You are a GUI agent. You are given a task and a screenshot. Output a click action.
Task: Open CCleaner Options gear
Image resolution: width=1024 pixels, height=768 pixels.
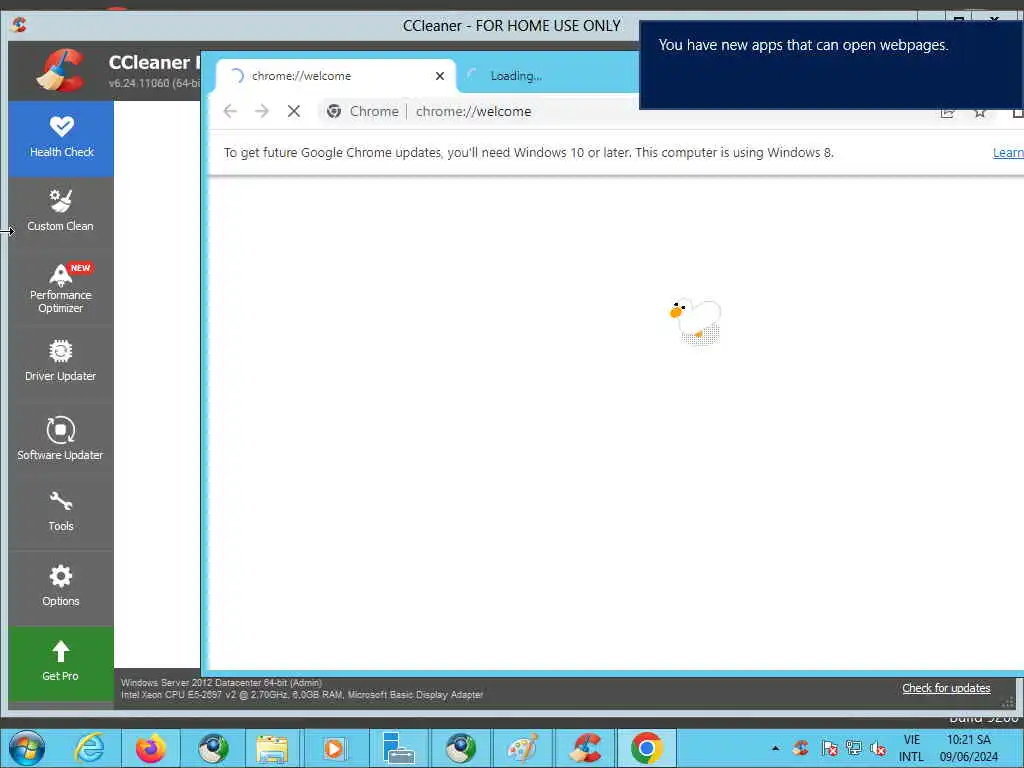pyautogui.click(x=61, y=586)
